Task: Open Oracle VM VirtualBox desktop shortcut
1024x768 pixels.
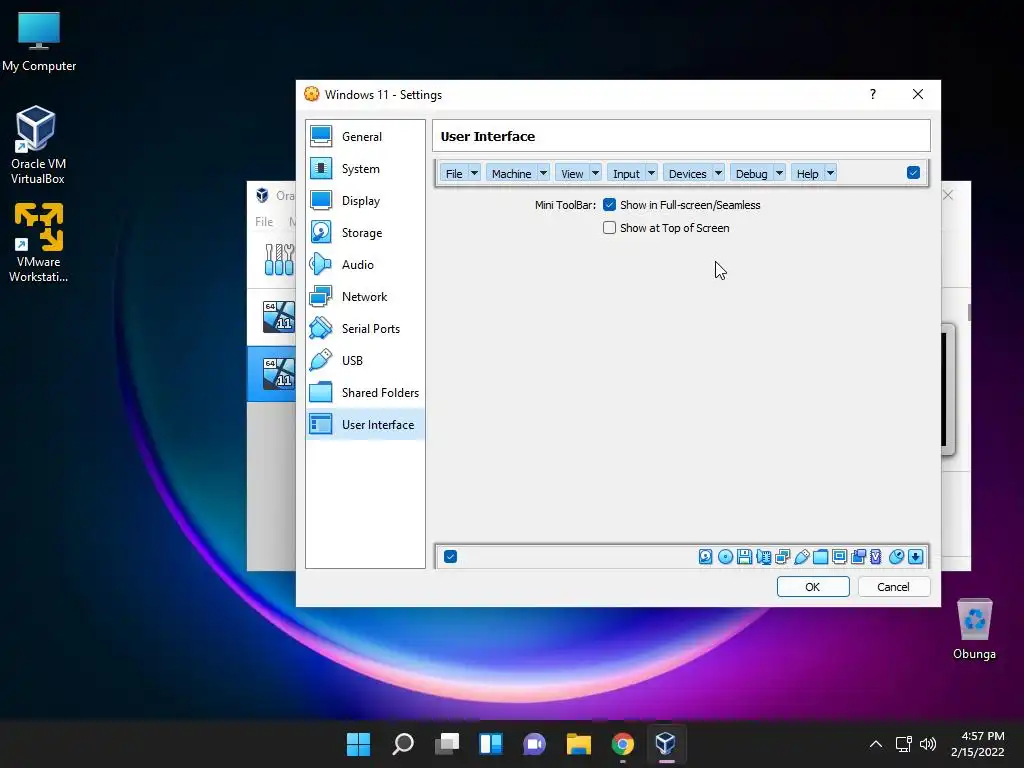Action: click(37, 145)
